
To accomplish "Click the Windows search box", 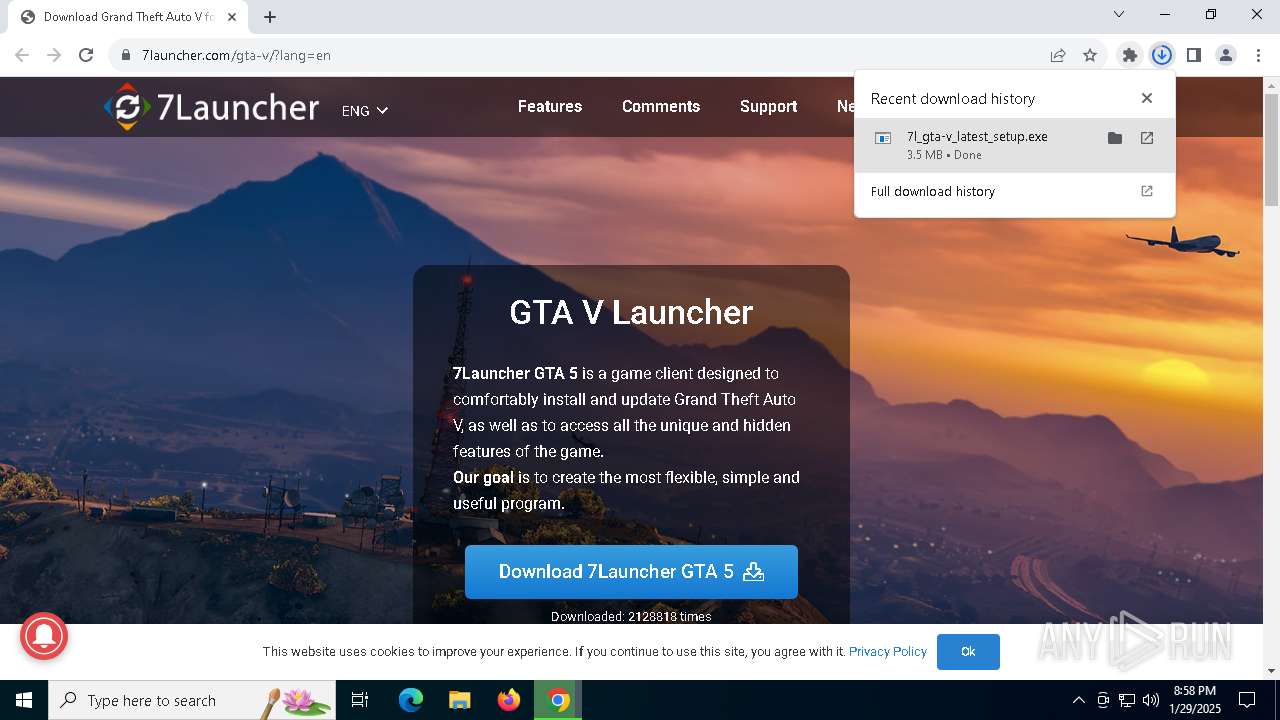I will pyautogui.click(x=191, y=700).
